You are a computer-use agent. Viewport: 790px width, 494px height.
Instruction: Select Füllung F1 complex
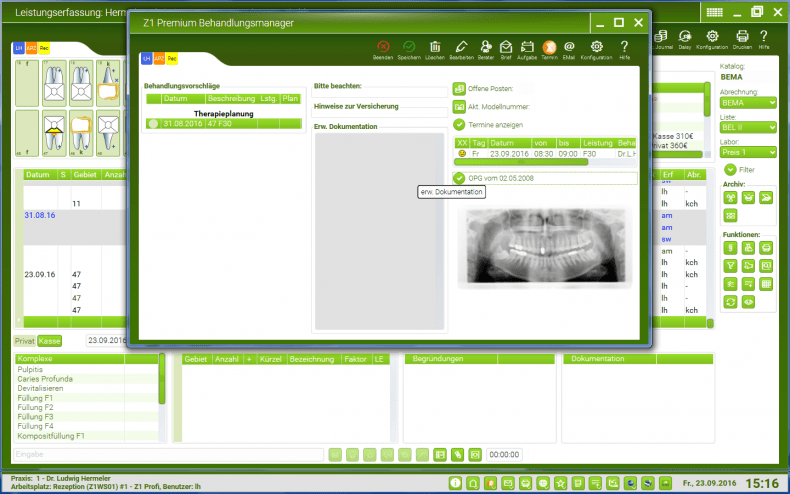click(x=35, y=398)
